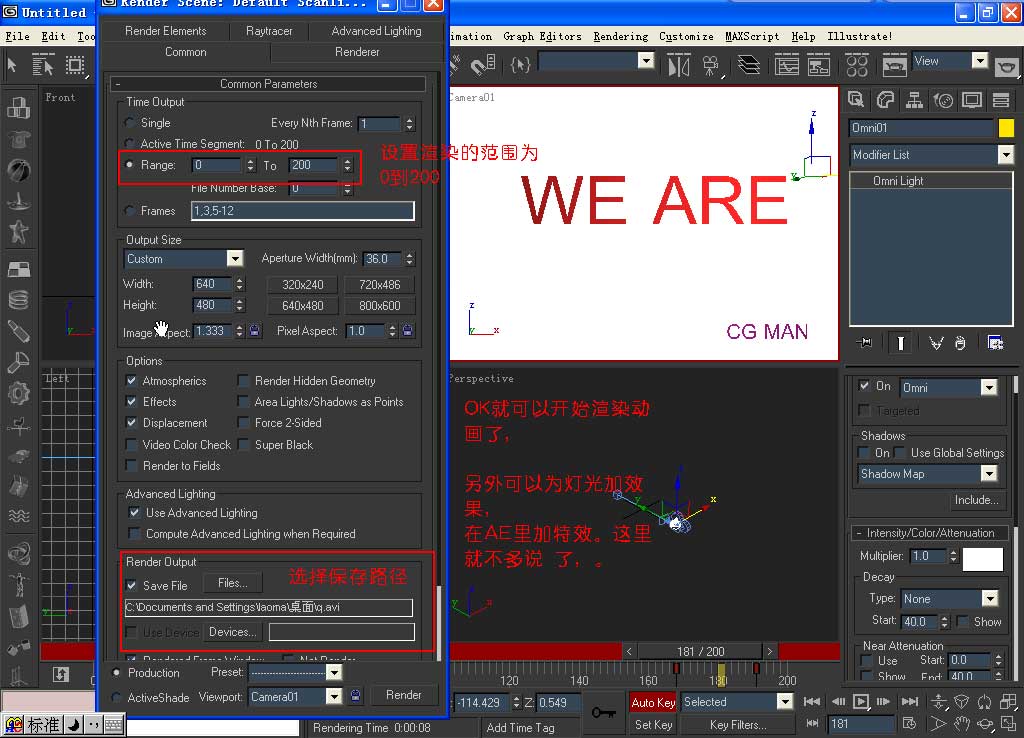The image size is (1024, 738).
Task: Enable Render Hidden Geometry
Action: click(x=243, y=381)
